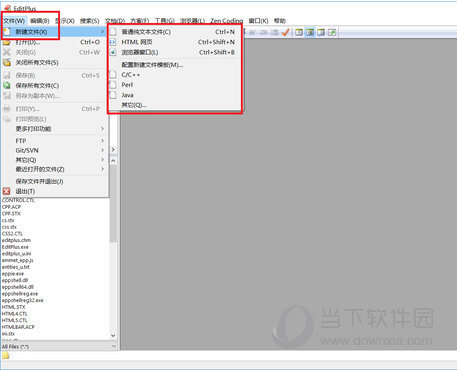Expand the 新建文件(X) submenu arrow

pos(102,32)
